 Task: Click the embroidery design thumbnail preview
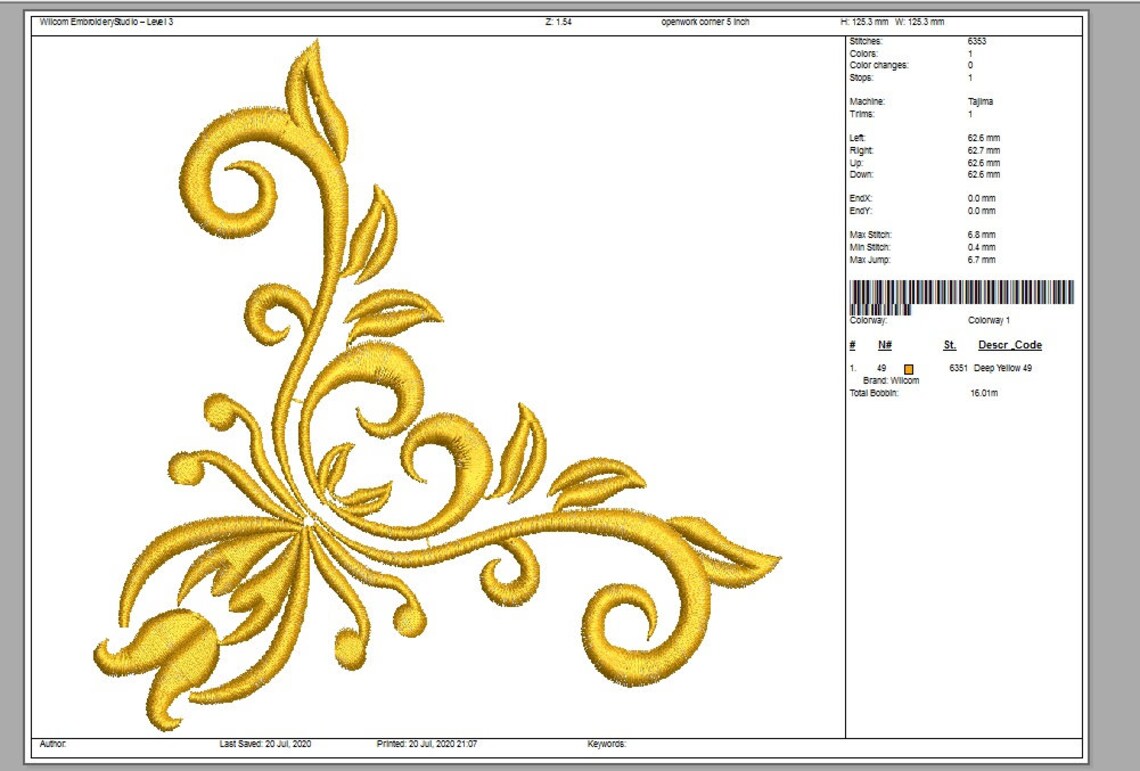[x=350, y=400]
